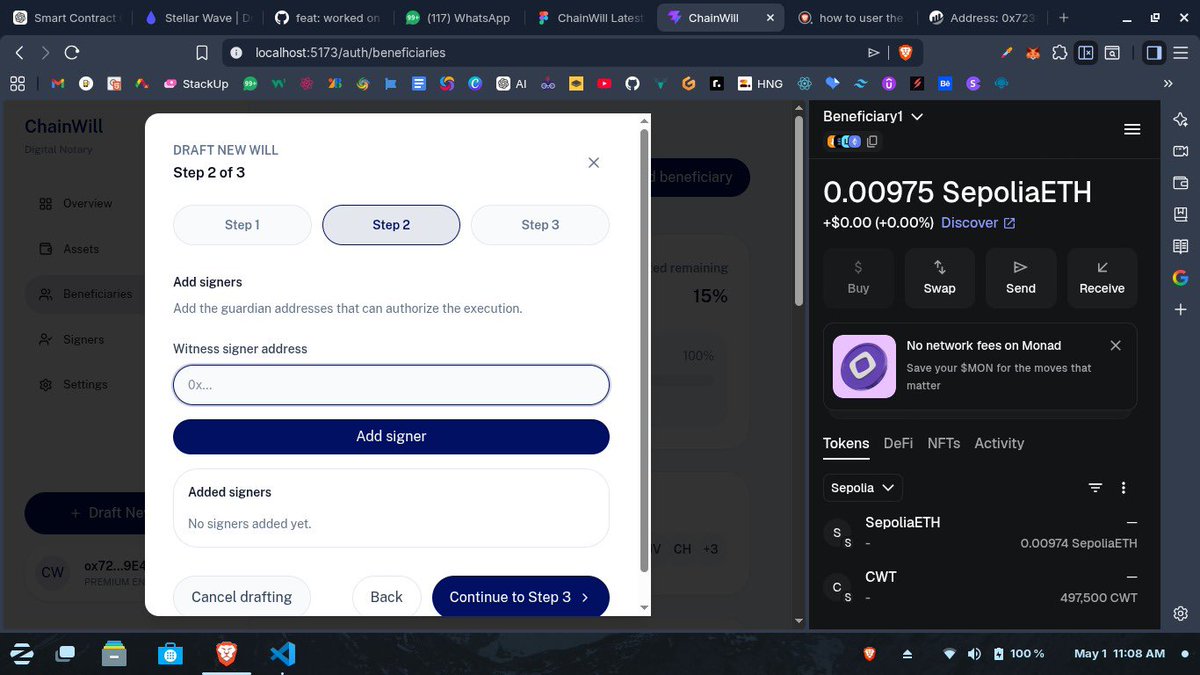Open Brave main hamburger menu
Image resolution: width=1200 pixels, height=675 pixels.
pyautogui.click(x=1181, y=52)
